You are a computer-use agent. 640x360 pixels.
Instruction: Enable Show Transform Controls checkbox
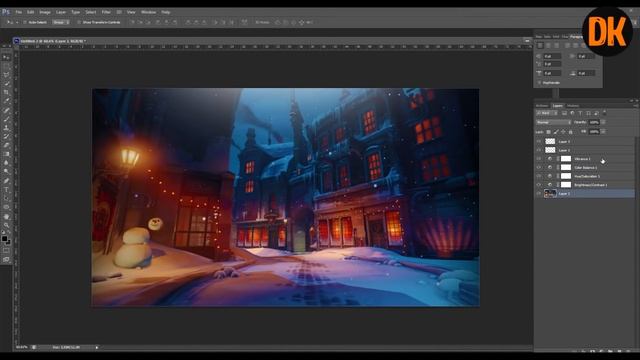pos(79,22)
